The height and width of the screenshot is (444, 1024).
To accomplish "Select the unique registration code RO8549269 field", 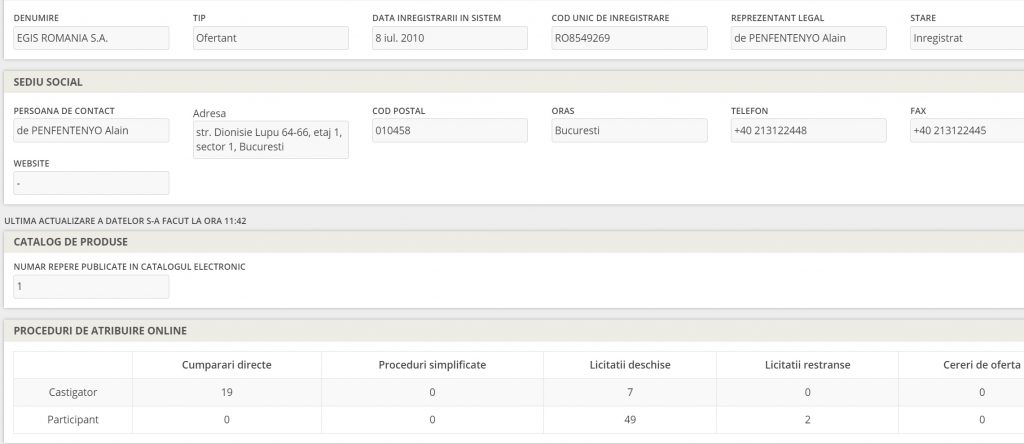I will pos(630,38).
